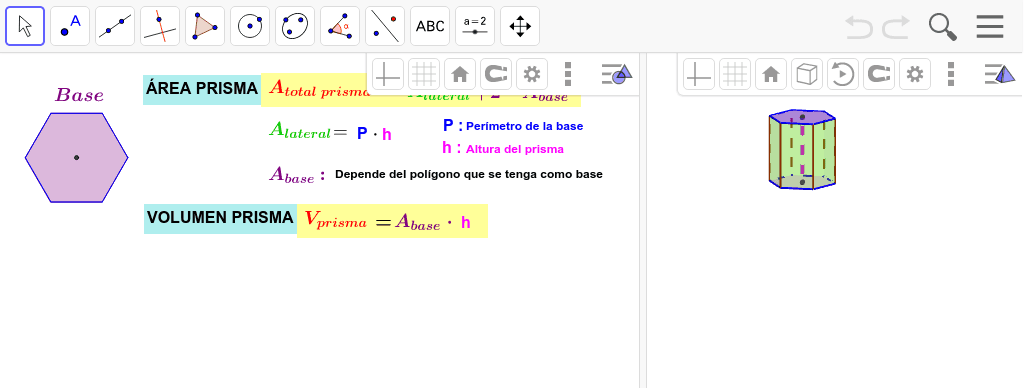The image size is (1024, 390).
Task: Reset 3D view with home icon
Action: (771, 74)
